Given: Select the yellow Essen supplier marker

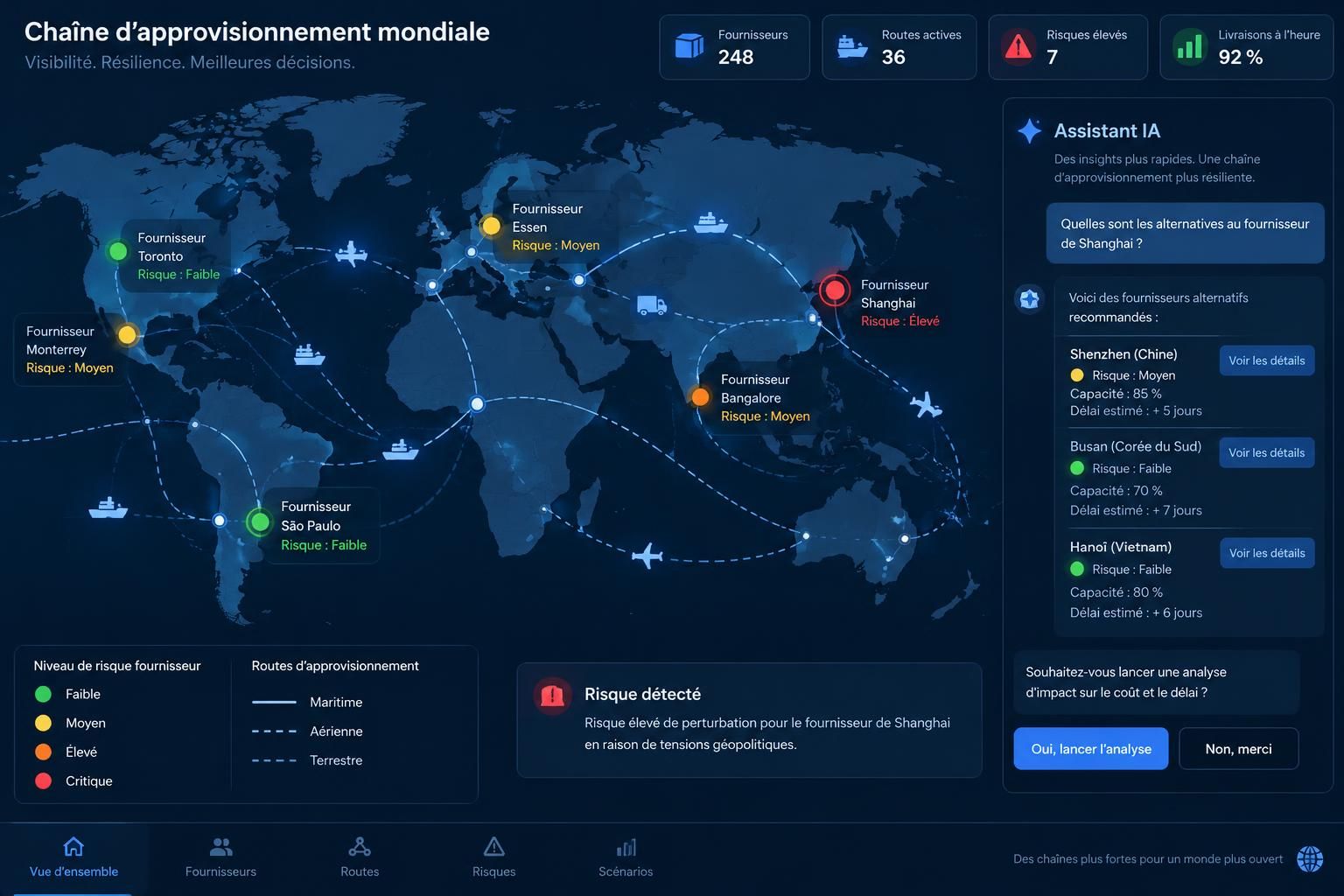Looking at the screenshot, I should coord(491,226).
